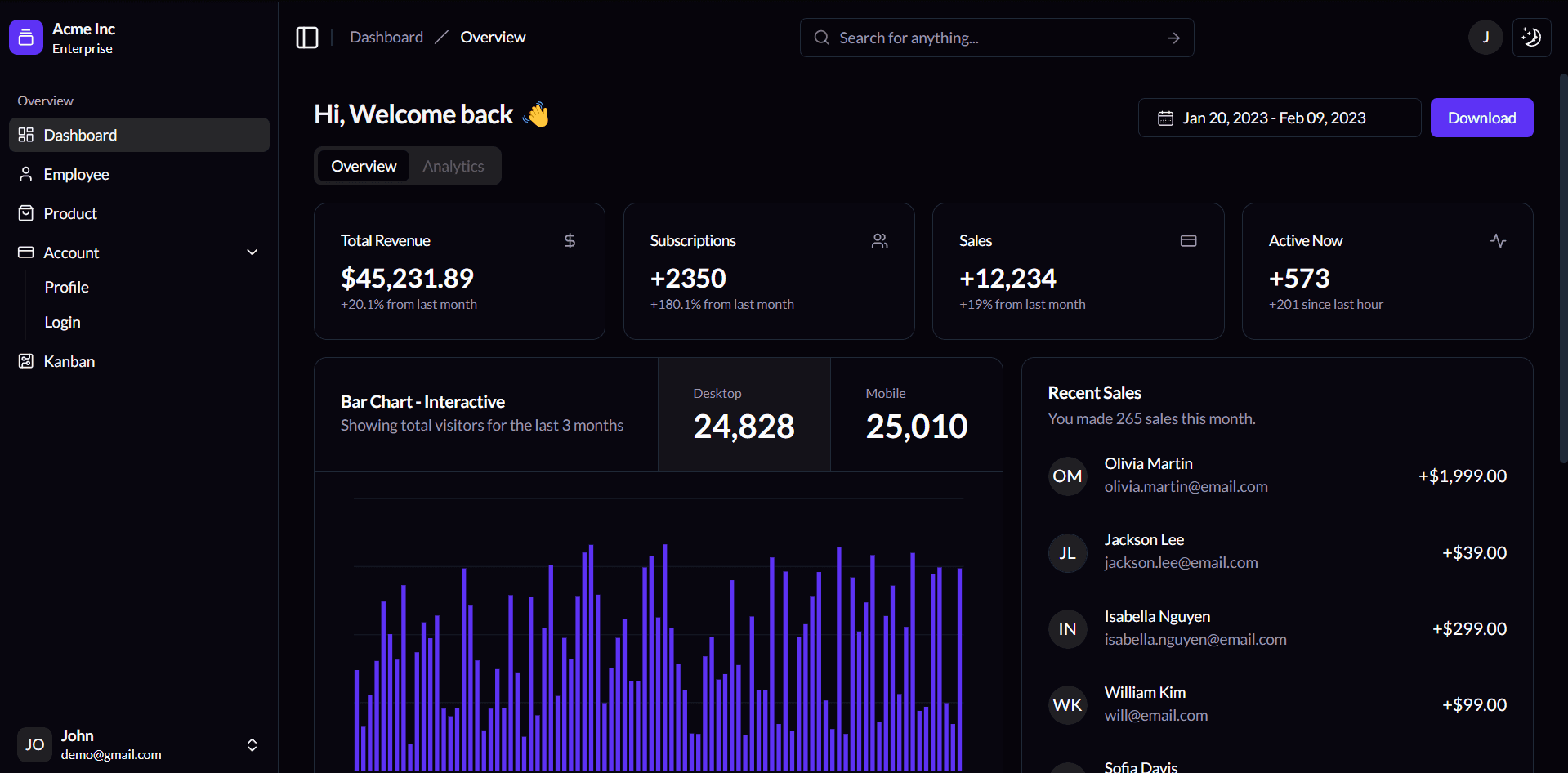The height and width of the screenshot is (773, 1568).
Task: Click the Employee sidebar icon
Action: pyautogui.click(x=26, y=174)
